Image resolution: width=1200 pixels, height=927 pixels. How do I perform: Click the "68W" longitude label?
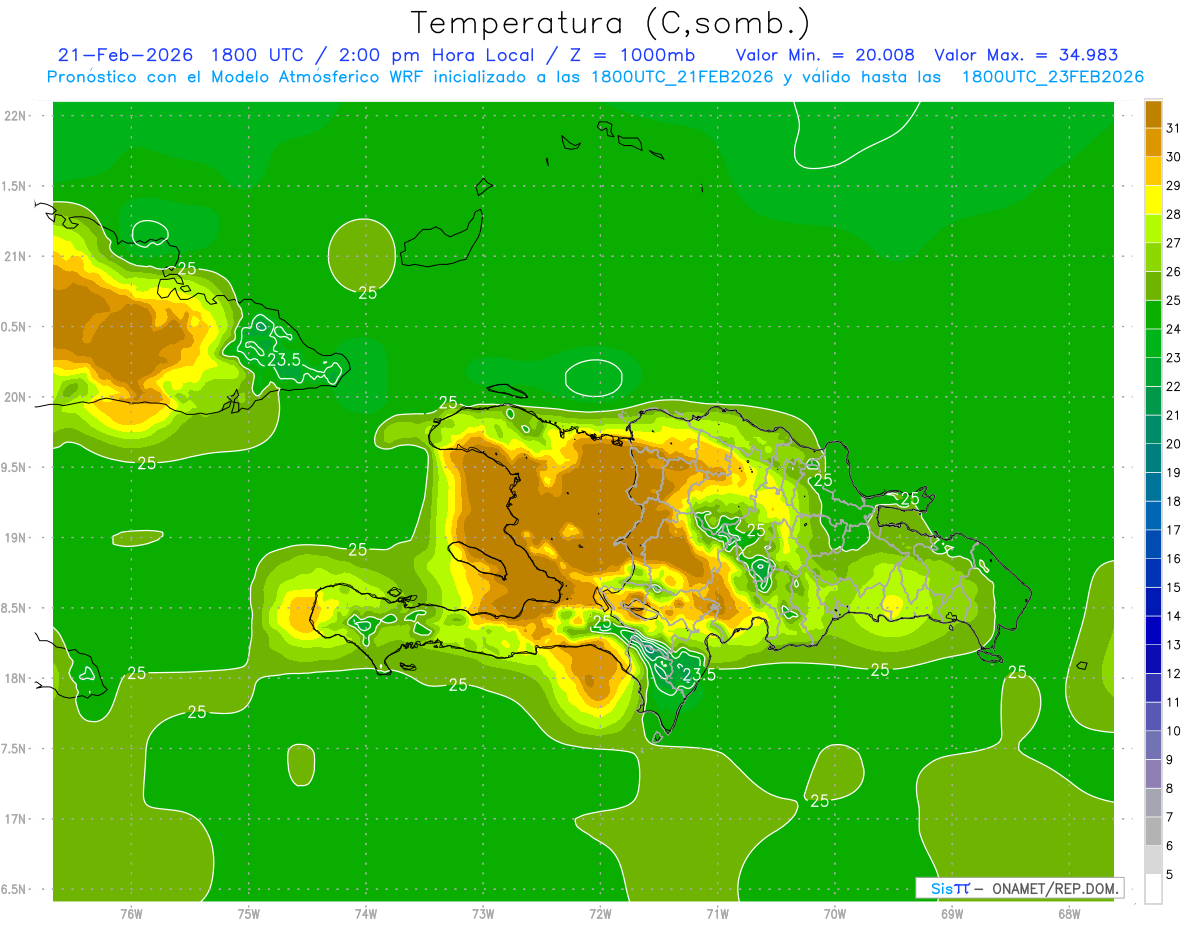(x=1069, y=912)
